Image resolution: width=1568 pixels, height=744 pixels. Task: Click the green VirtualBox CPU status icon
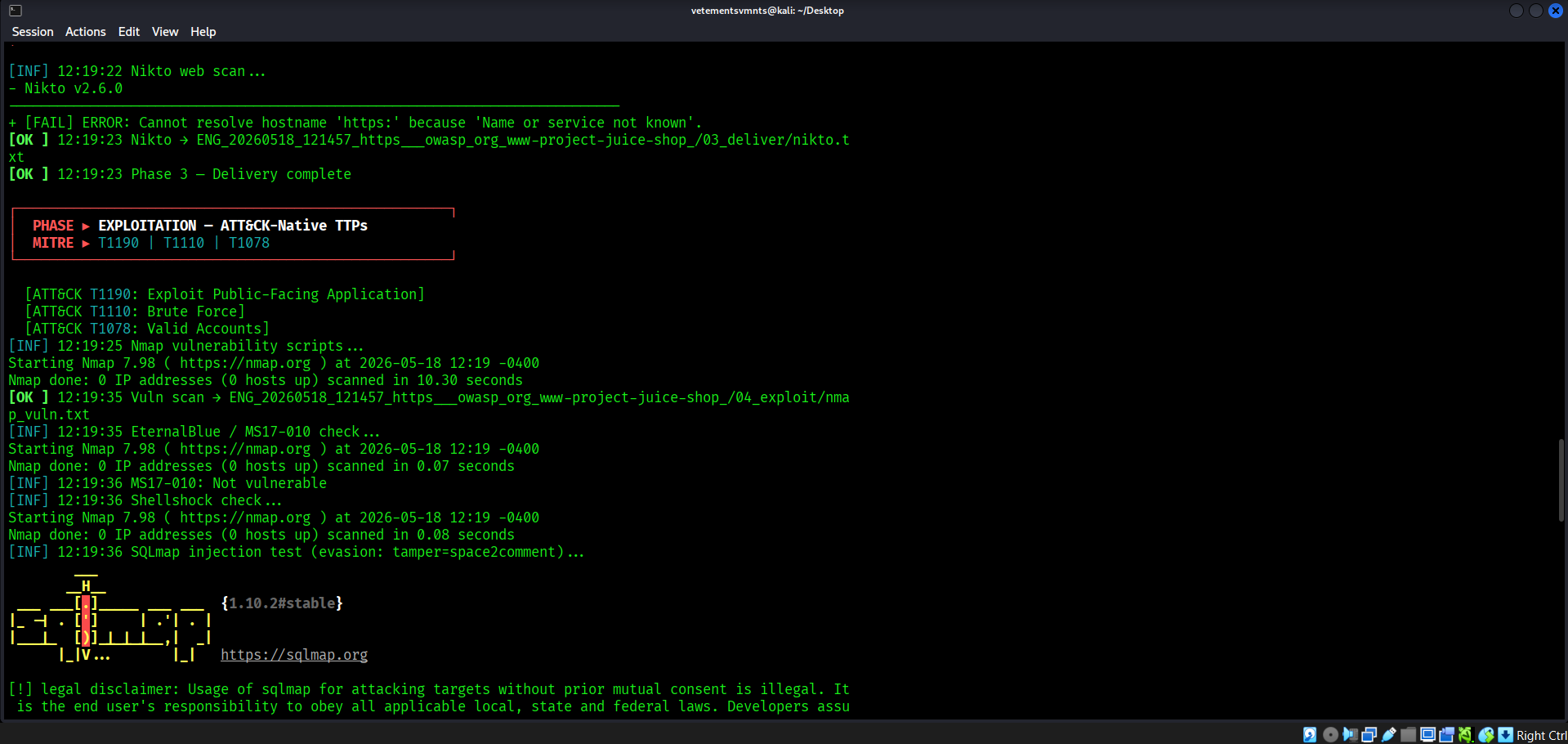(x=1466, y=735)
